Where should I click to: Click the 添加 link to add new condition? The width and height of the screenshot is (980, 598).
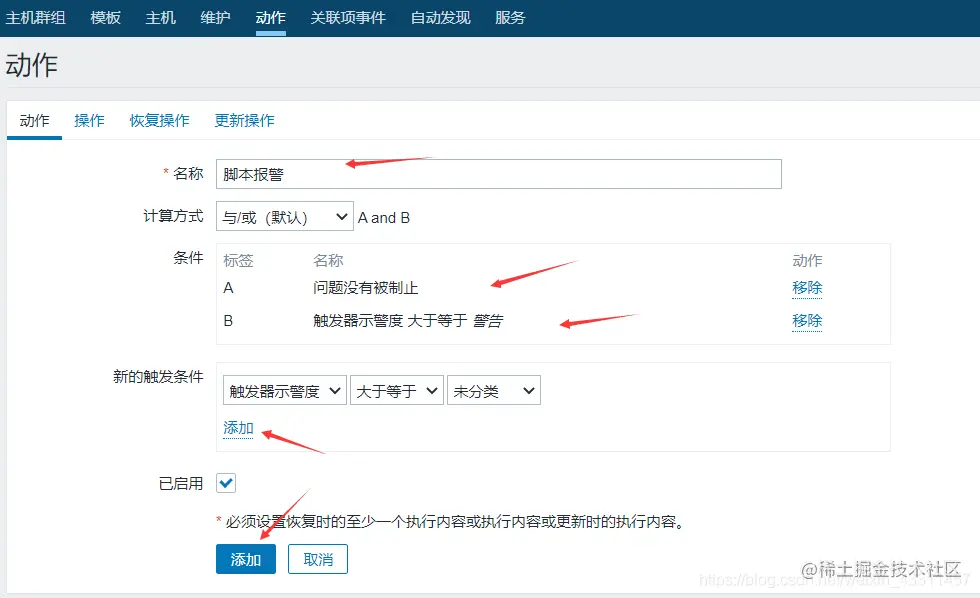(238, 428)
